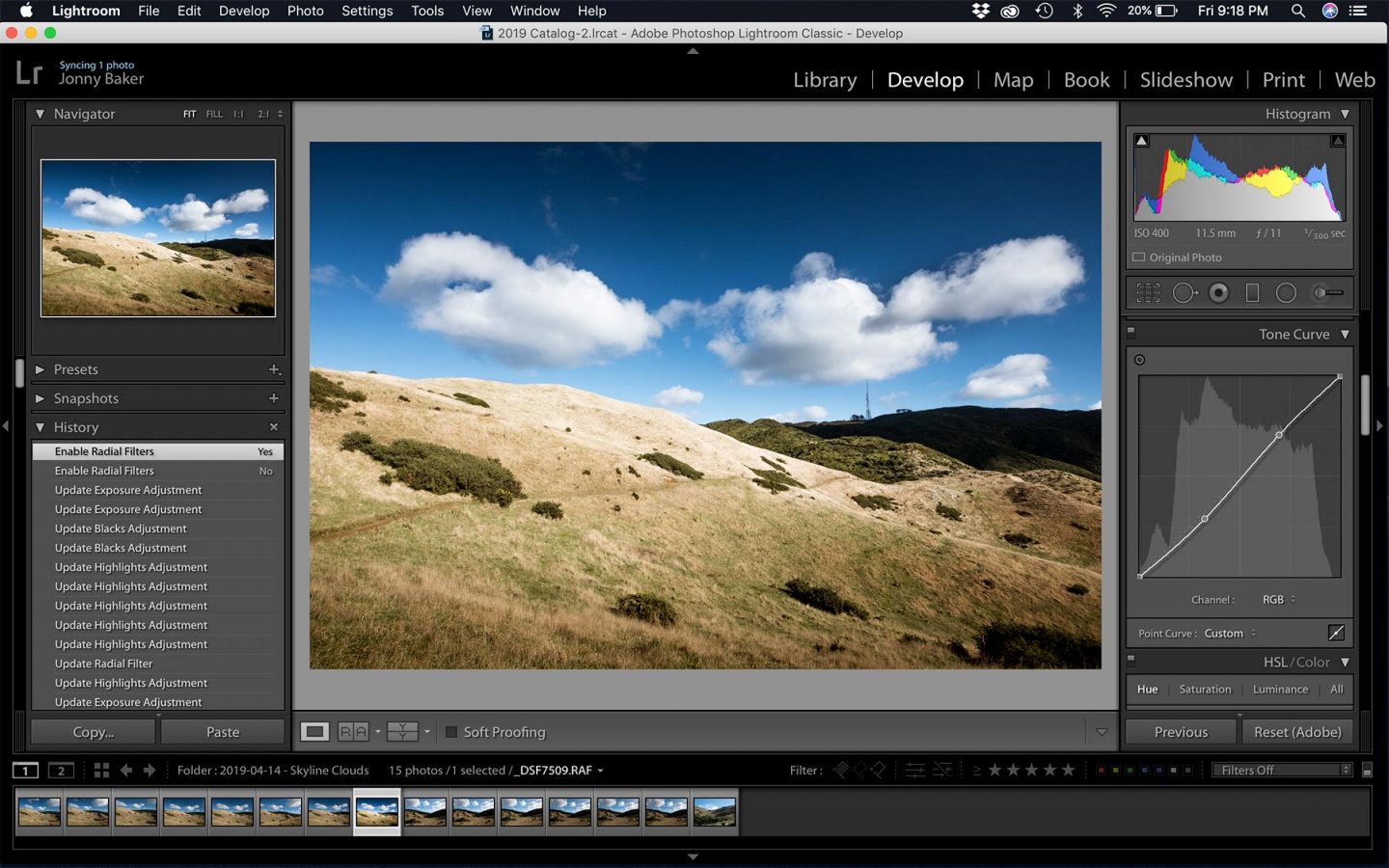Open the Point Curve edit icon

[1336, 633]
